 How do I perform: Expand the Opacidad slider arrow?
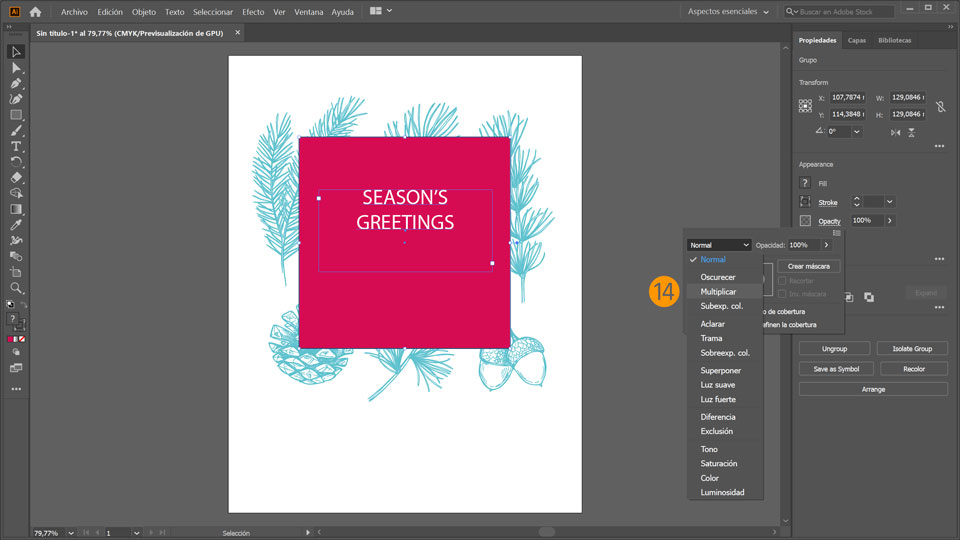(826, 245)
